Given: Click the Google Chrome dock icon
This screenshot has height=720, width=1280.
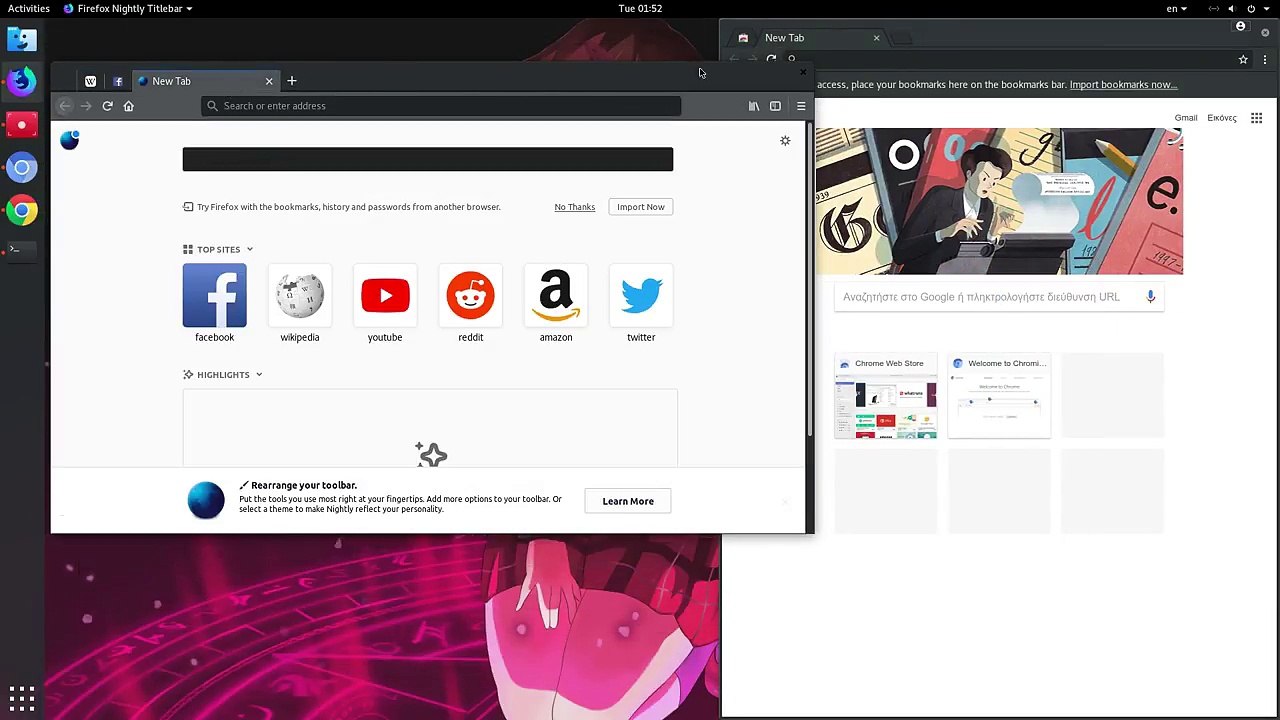Looking at the screenshot, I should [x=22, y=211].
